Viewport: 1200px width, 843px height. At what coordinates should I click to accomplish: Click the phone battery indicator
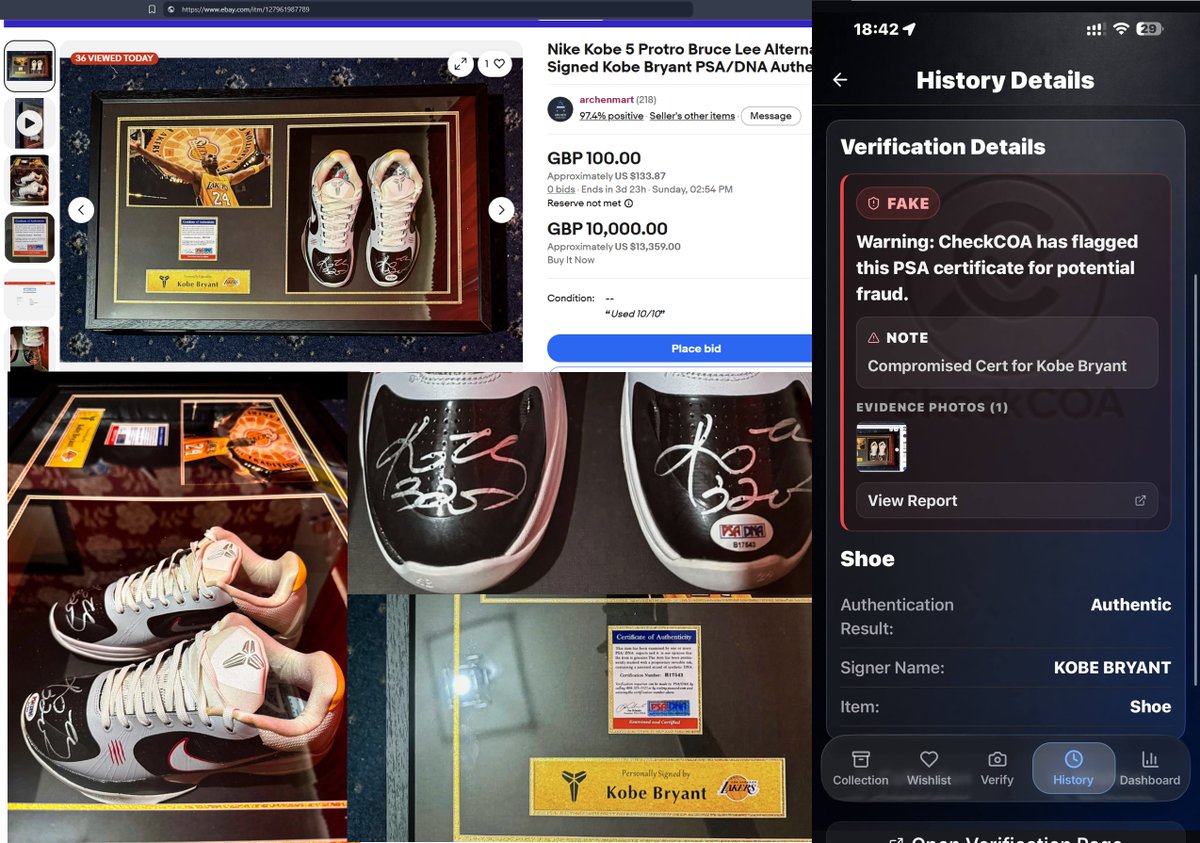(1149, 29)
